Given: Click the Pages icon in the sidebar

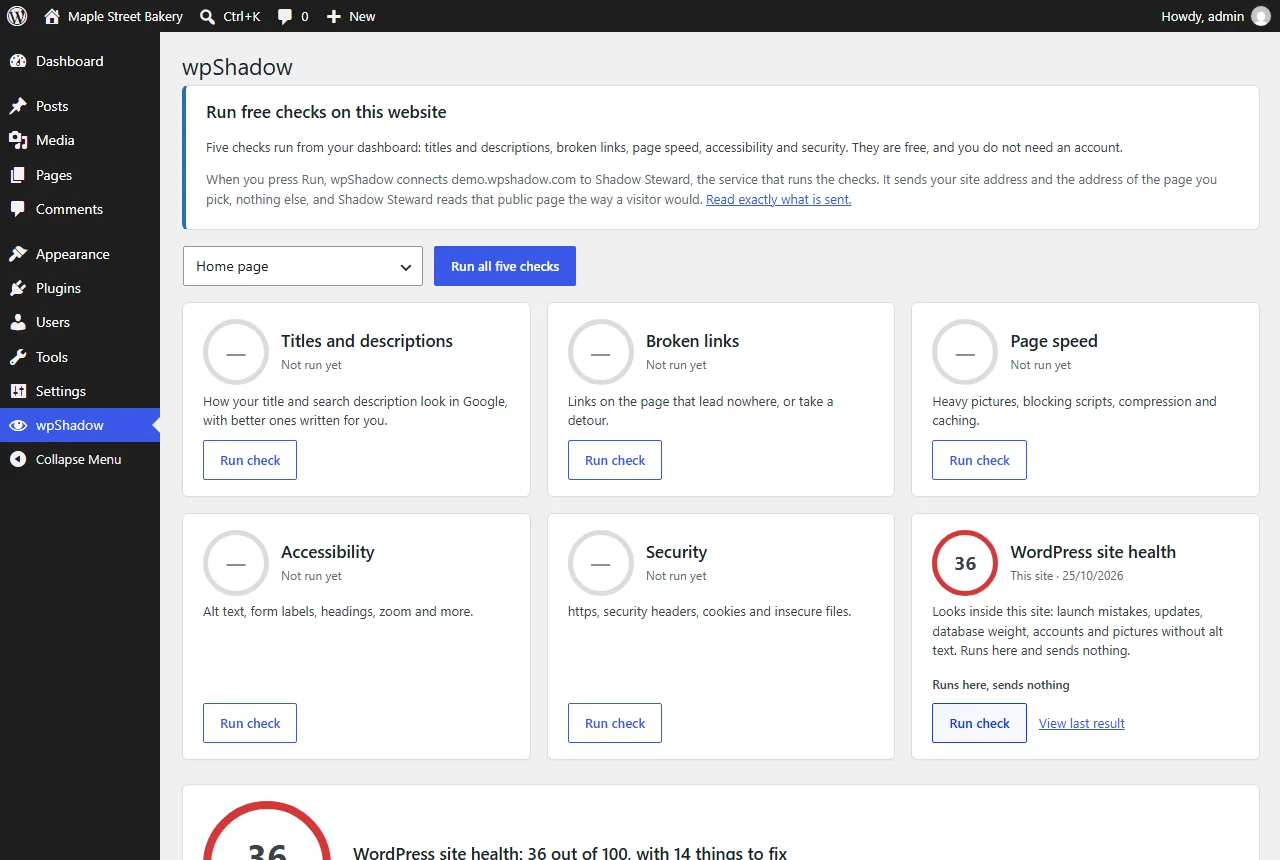Looking at the screenshot, I should [x=18, y=175].
